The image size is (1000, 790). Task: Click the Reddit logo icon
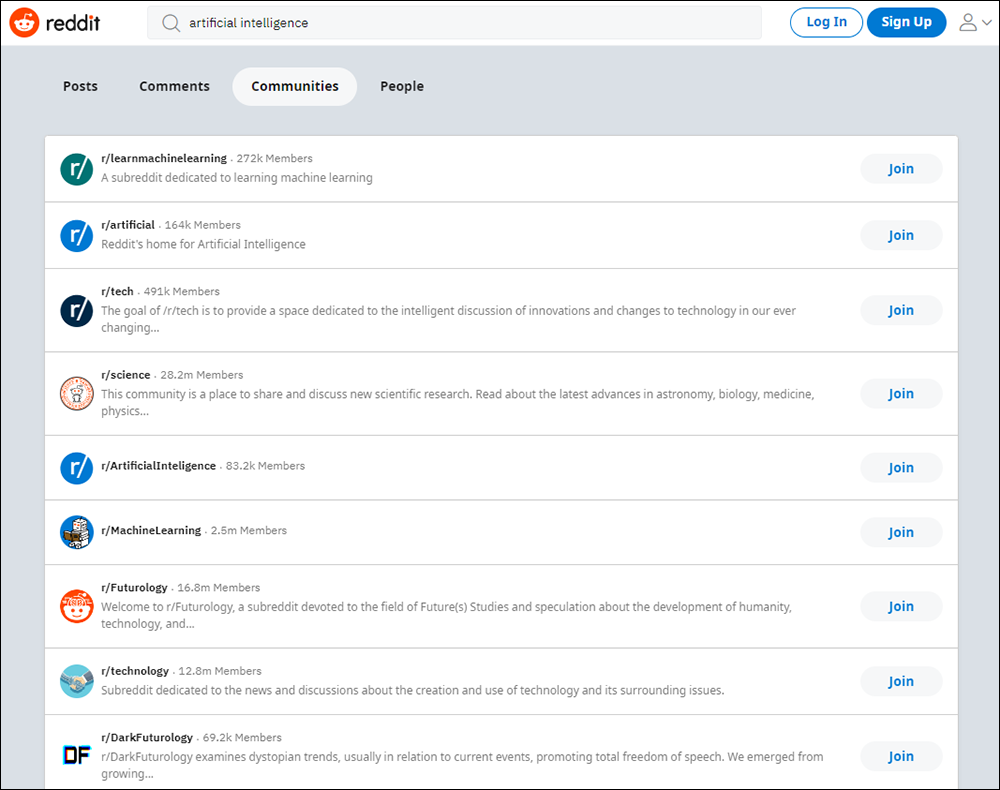(x=24, y=23)
